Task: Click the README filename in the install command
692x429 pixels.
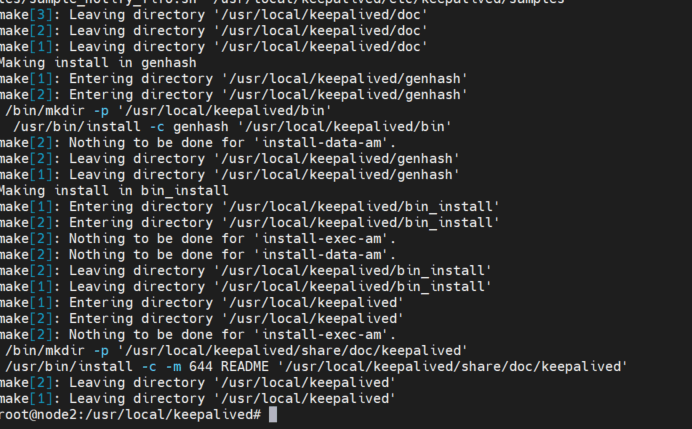Action: click(x=244, y=366)
